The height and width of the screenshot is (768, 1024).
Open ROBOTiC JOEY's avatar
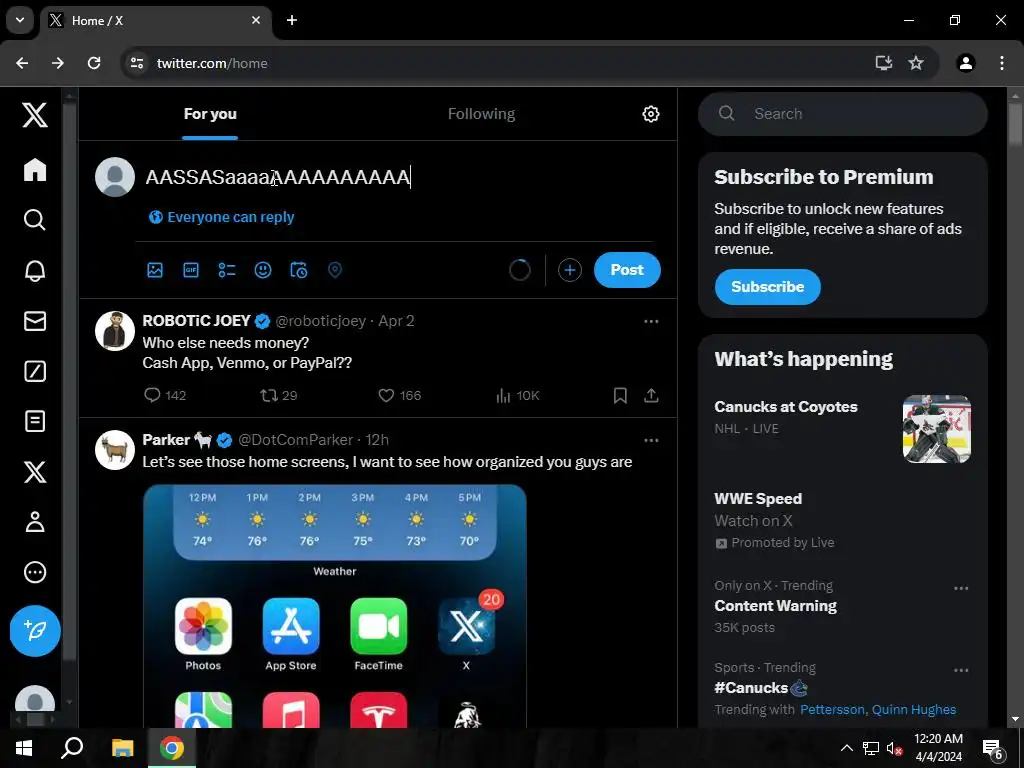point(115,331)
